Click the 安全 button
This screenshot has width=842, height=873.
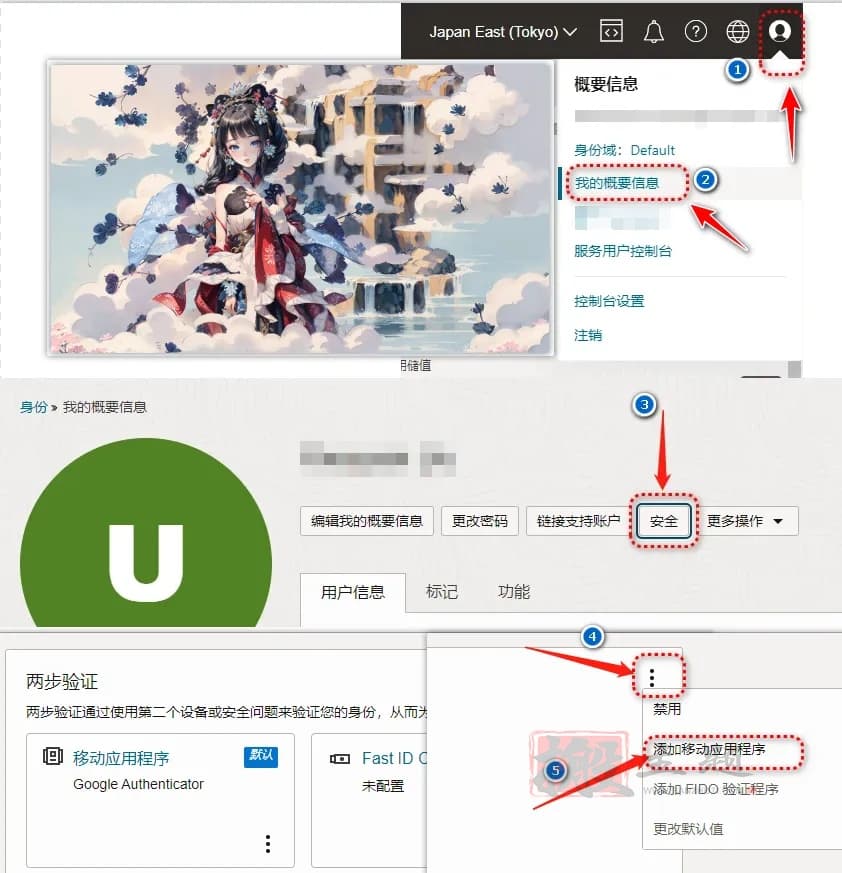(x=664, y=521)
